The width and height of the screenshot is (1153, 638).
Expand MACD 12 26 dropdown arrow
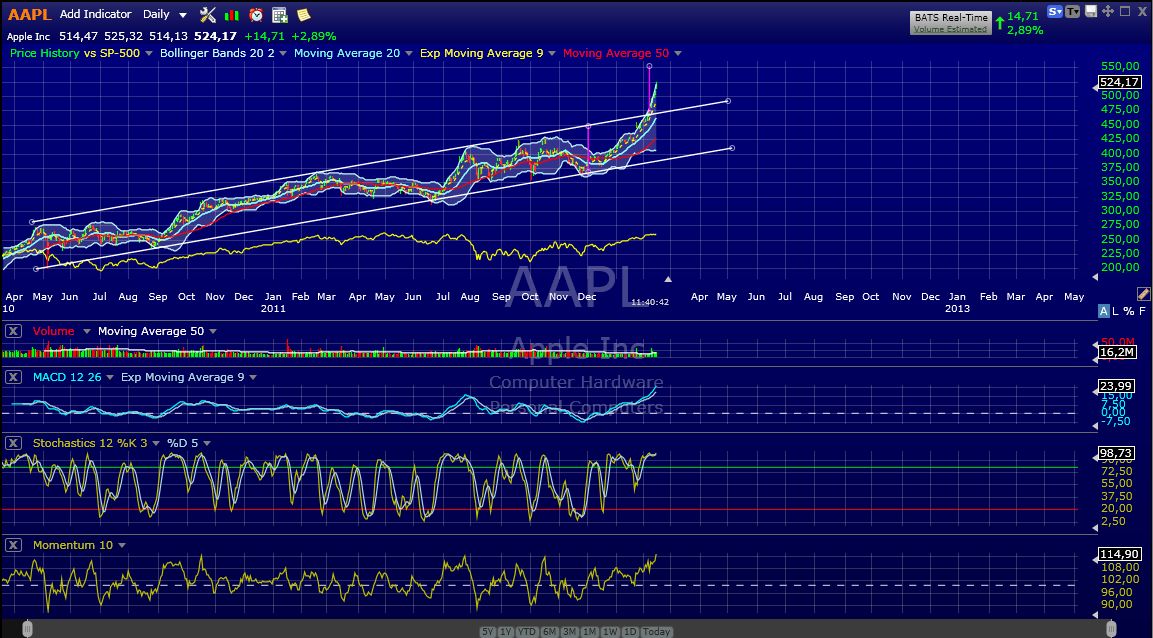coord(110,377)
